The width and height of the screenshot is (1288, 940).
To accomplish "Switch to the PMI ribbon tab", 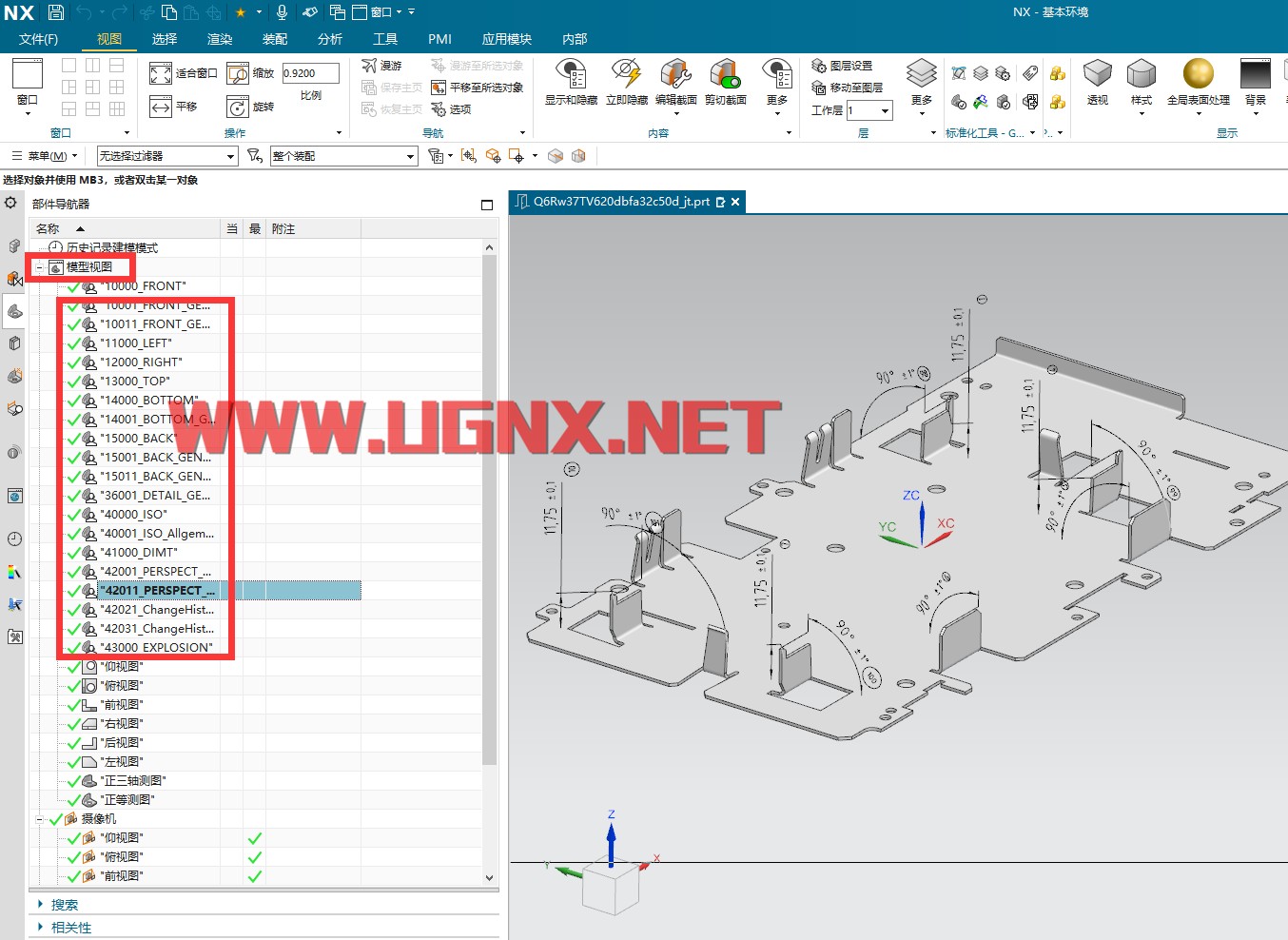I will point(439,39).
